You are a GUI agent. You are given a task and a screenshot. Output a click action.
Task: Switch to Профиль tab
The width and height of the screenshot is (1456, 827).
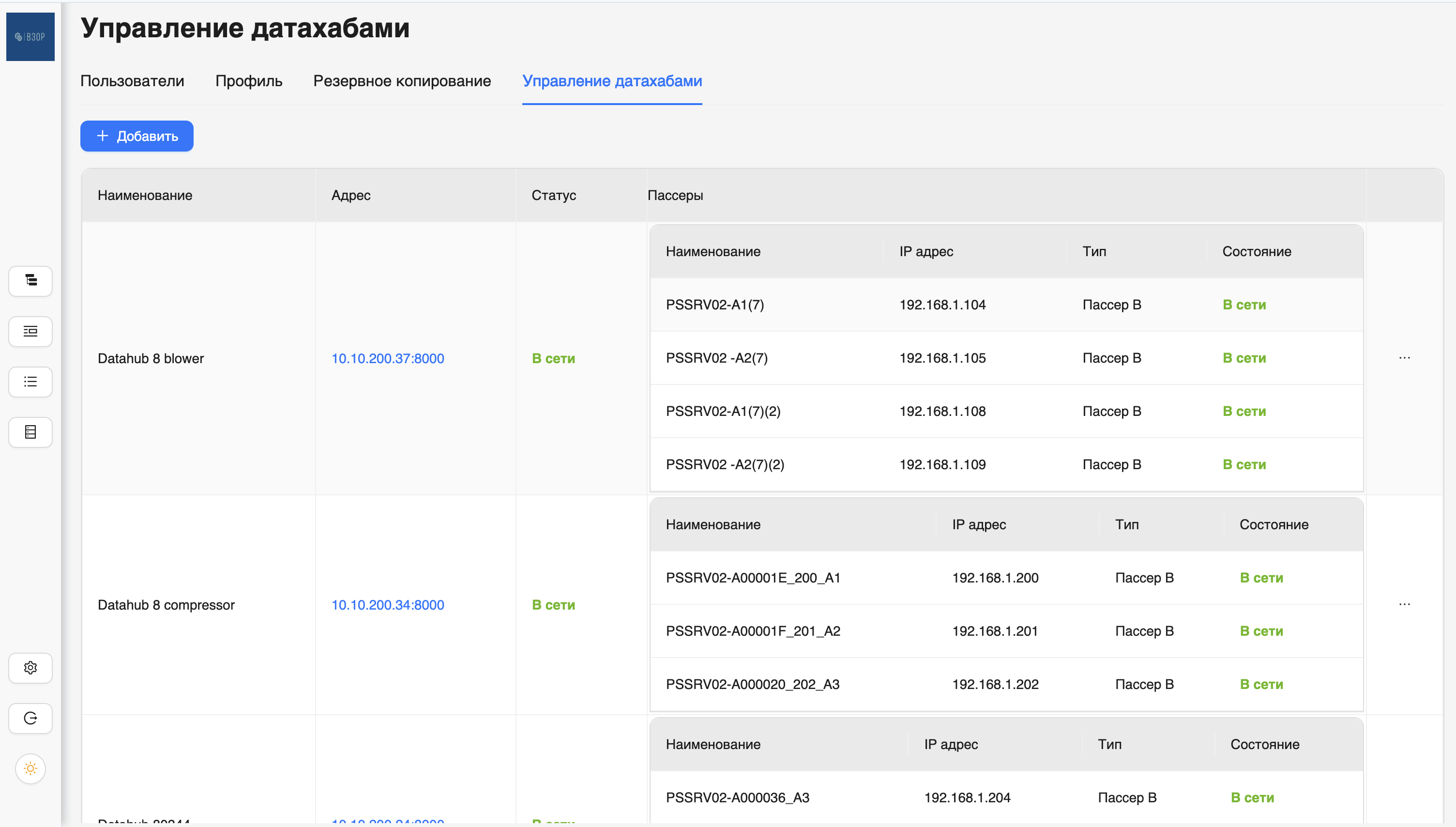click(x=249, y=81)
